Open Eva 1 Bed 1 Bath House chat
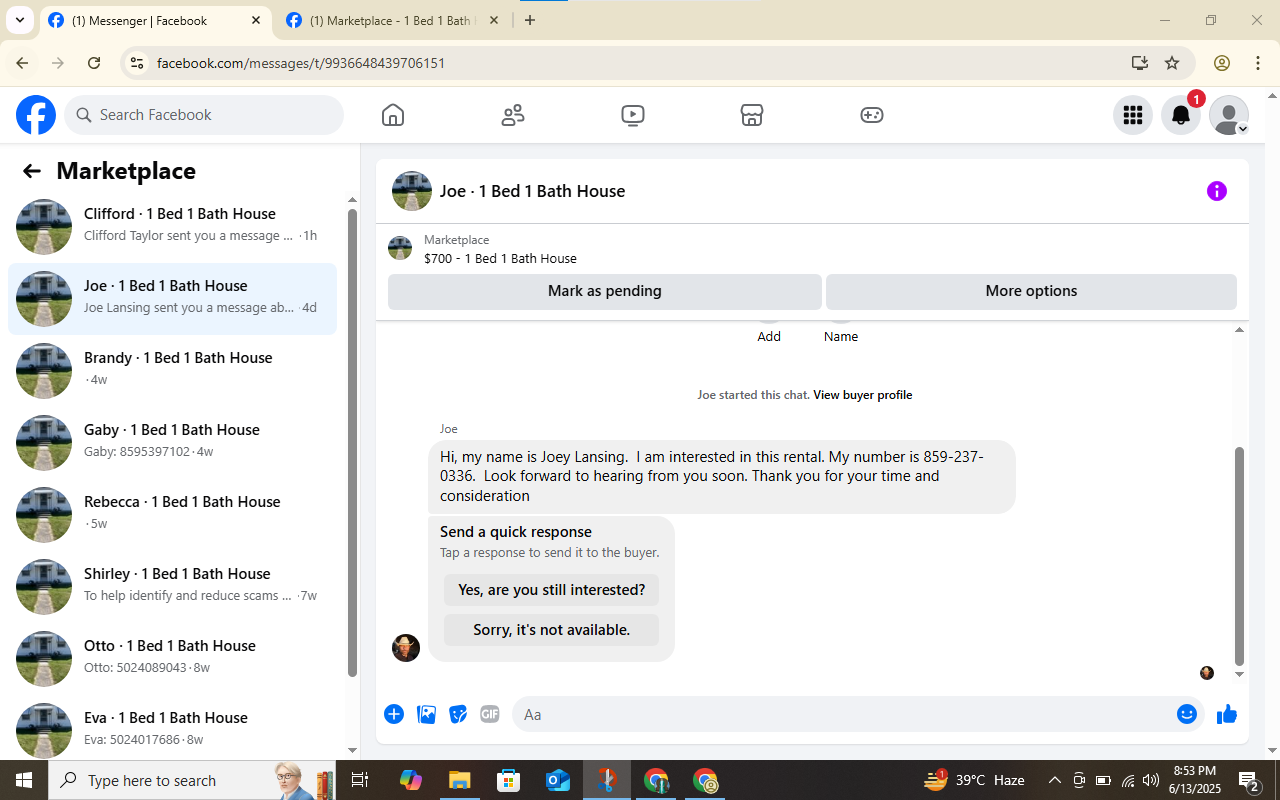Viewport: 1280px width, 800px height. 172,729
